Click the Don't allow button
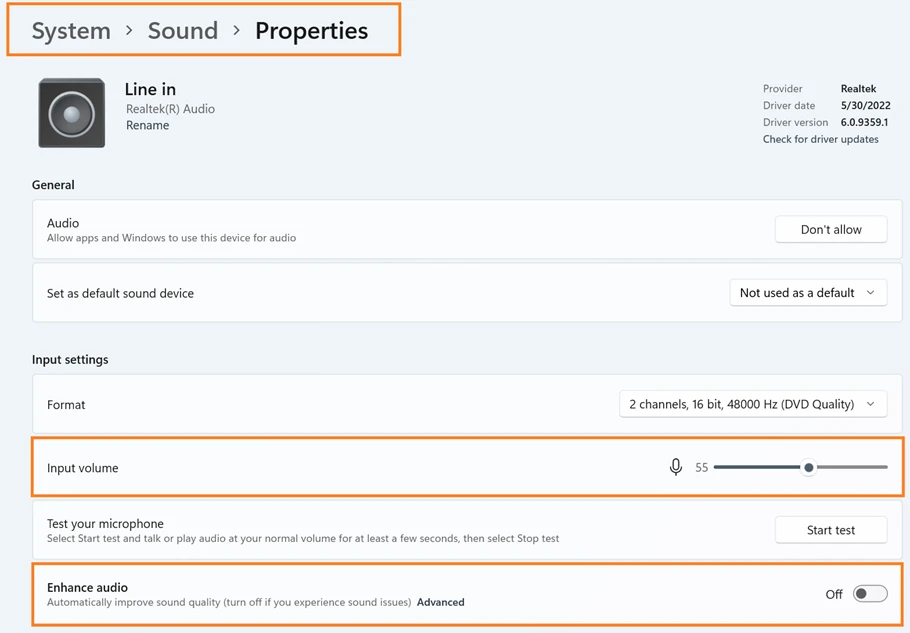The image size is (910, 633). coord(830,229)
